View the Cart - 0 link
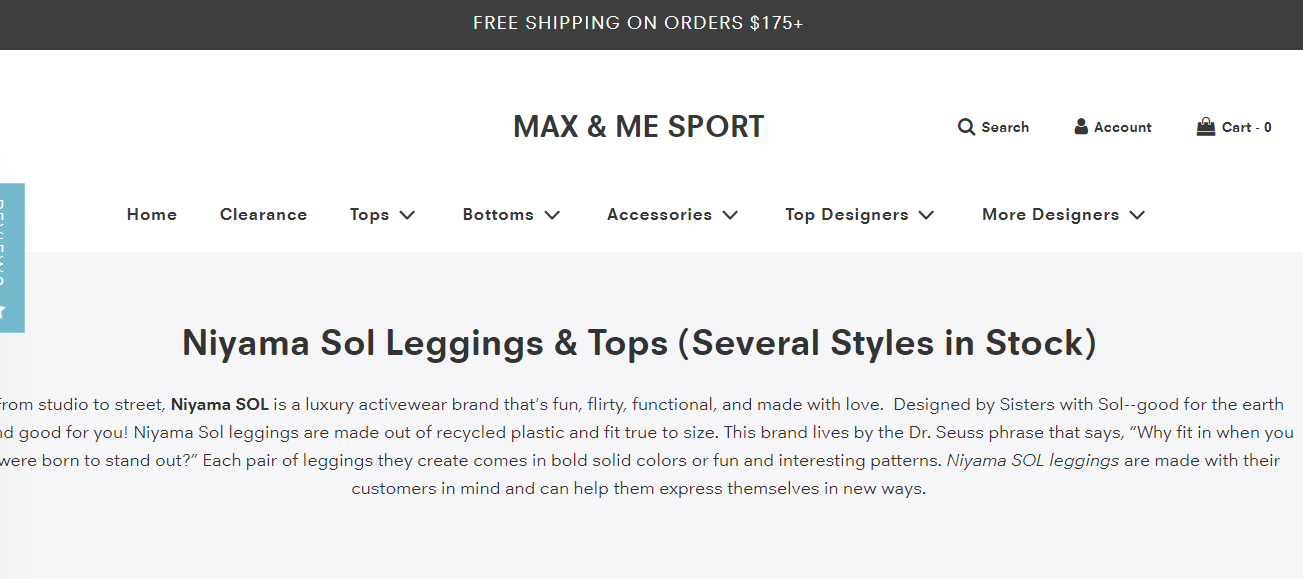The height and width of the screenshot is (579, 1303). 1247,127
